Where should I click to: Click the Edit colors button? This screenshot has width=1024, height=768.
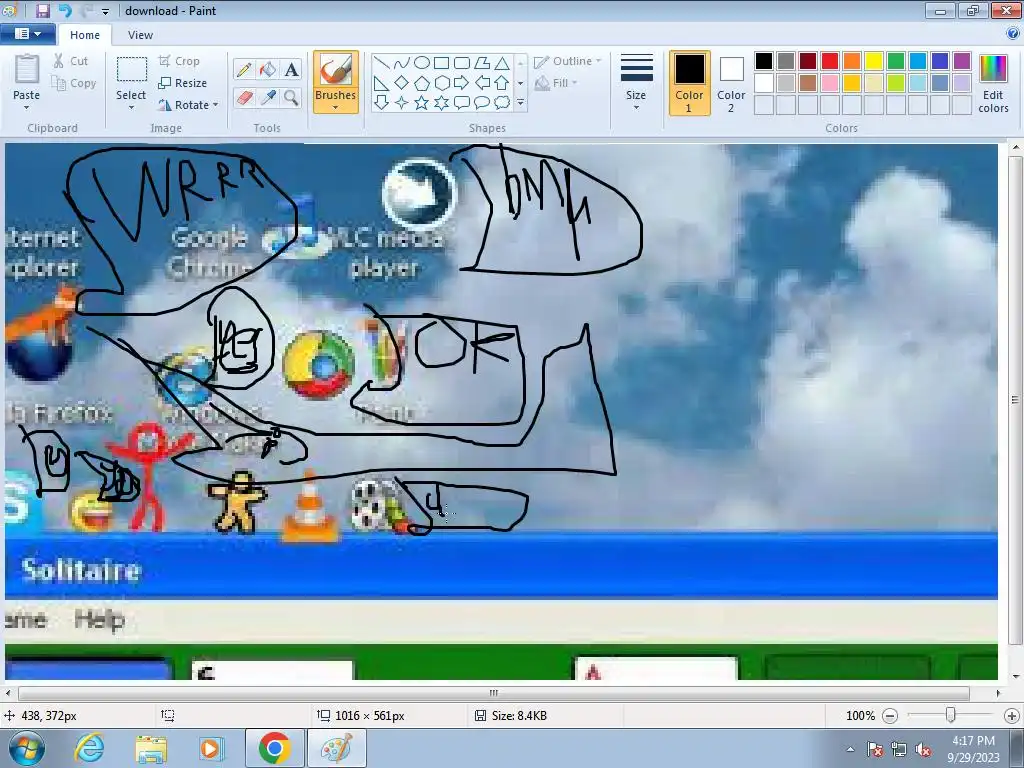(993, 85)
